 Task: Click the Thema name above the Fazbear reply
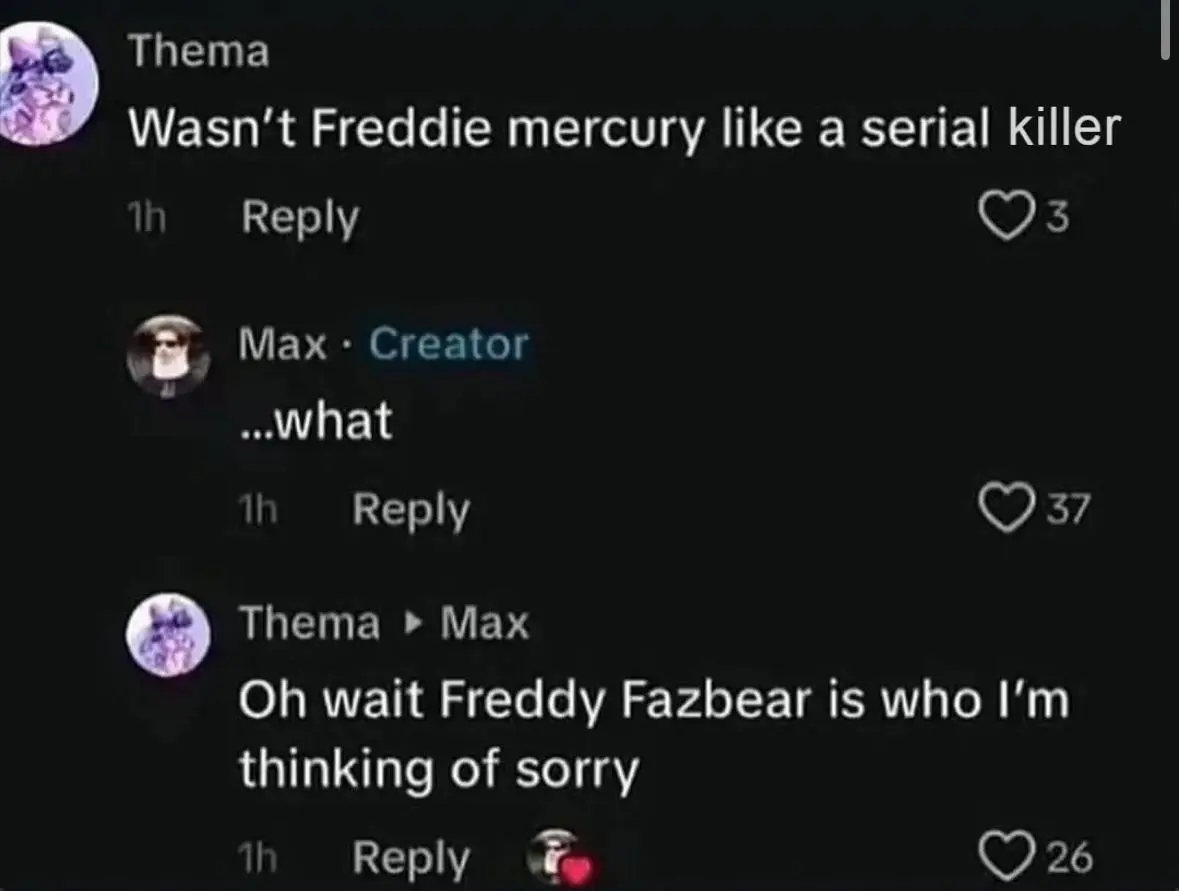[307, 625]
